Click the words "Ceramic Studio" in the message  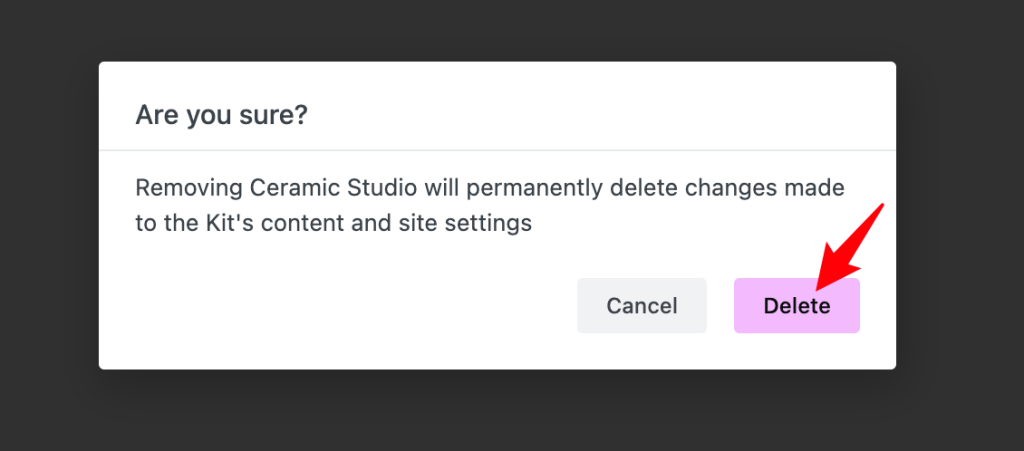tap(334, 189)
